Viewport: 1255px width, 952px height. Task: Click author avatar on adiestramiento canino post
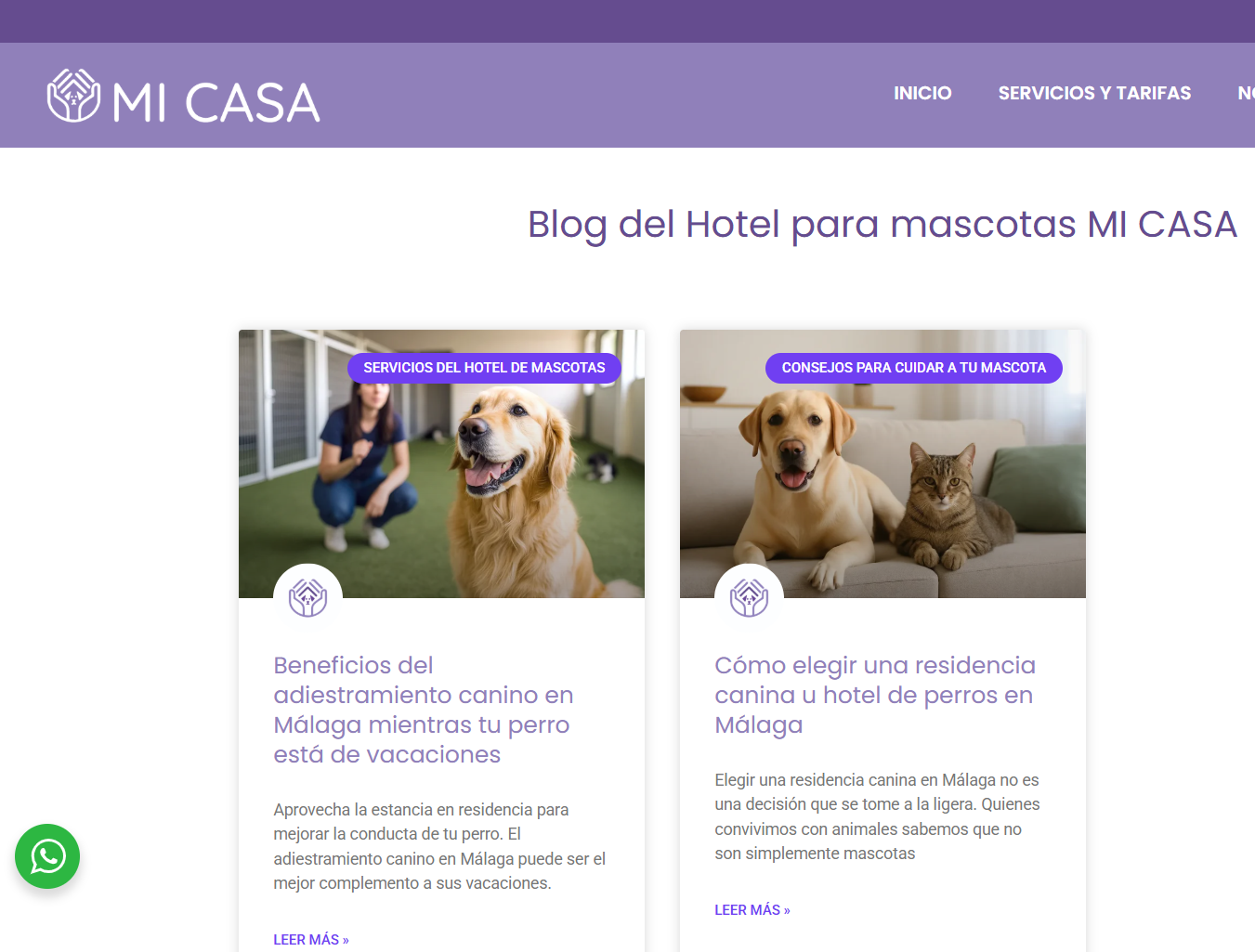coord(307,597)
